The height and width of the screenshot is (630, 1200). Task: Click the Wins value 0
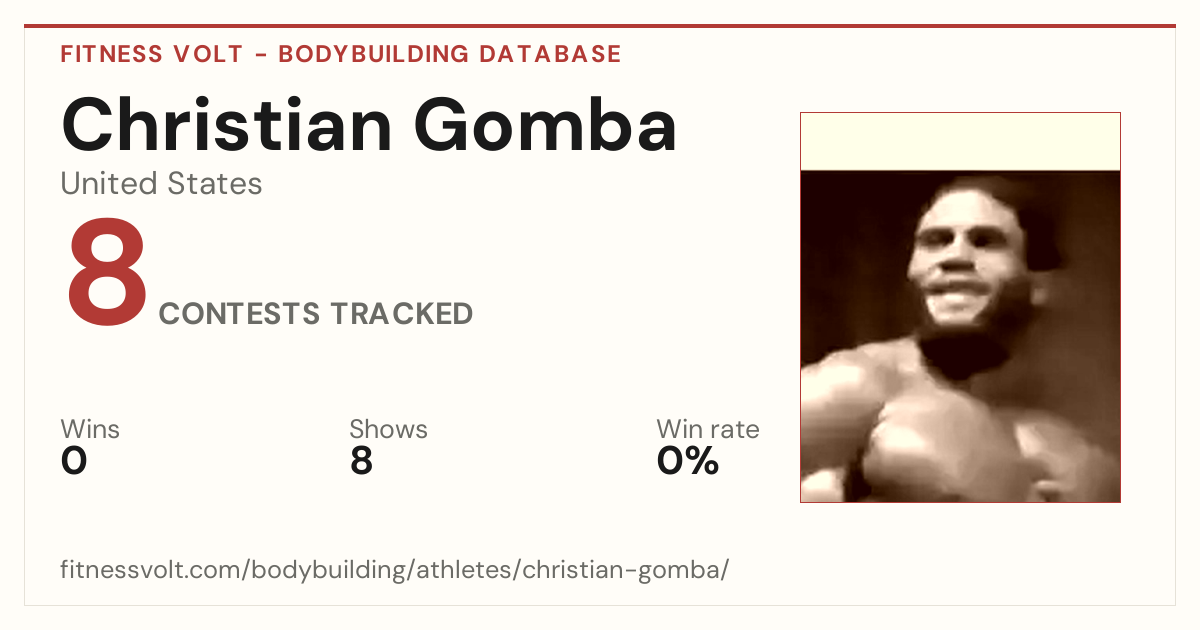point(74,462)
